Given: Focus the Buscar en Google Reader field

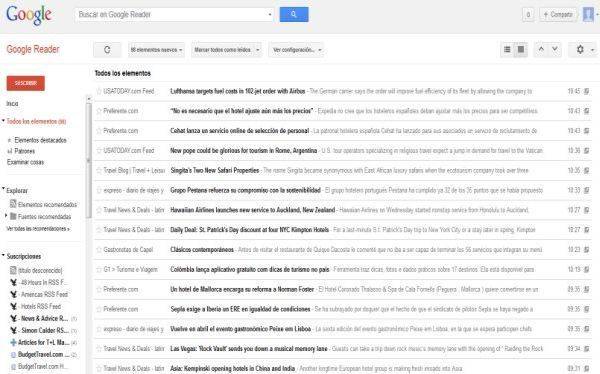Looking at the screenshot, I should (171, 15).
